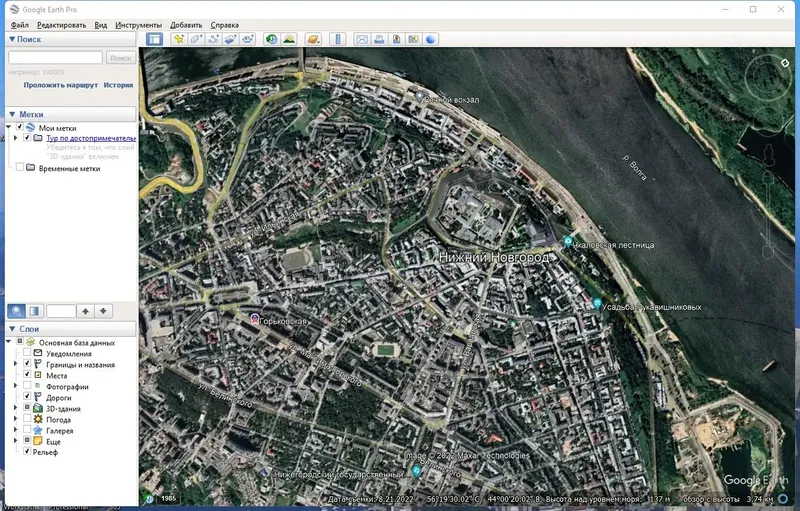Open the historical imagery clock icon
800x511 pixels.
pos(271,39)
